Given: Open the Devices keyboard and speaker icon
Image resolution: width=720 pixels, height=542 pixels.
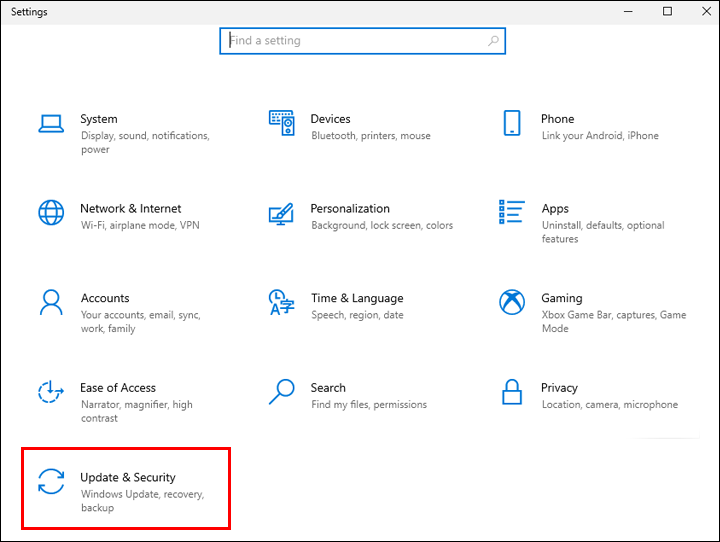Looking at the screenshot, I should pos(281,123).
